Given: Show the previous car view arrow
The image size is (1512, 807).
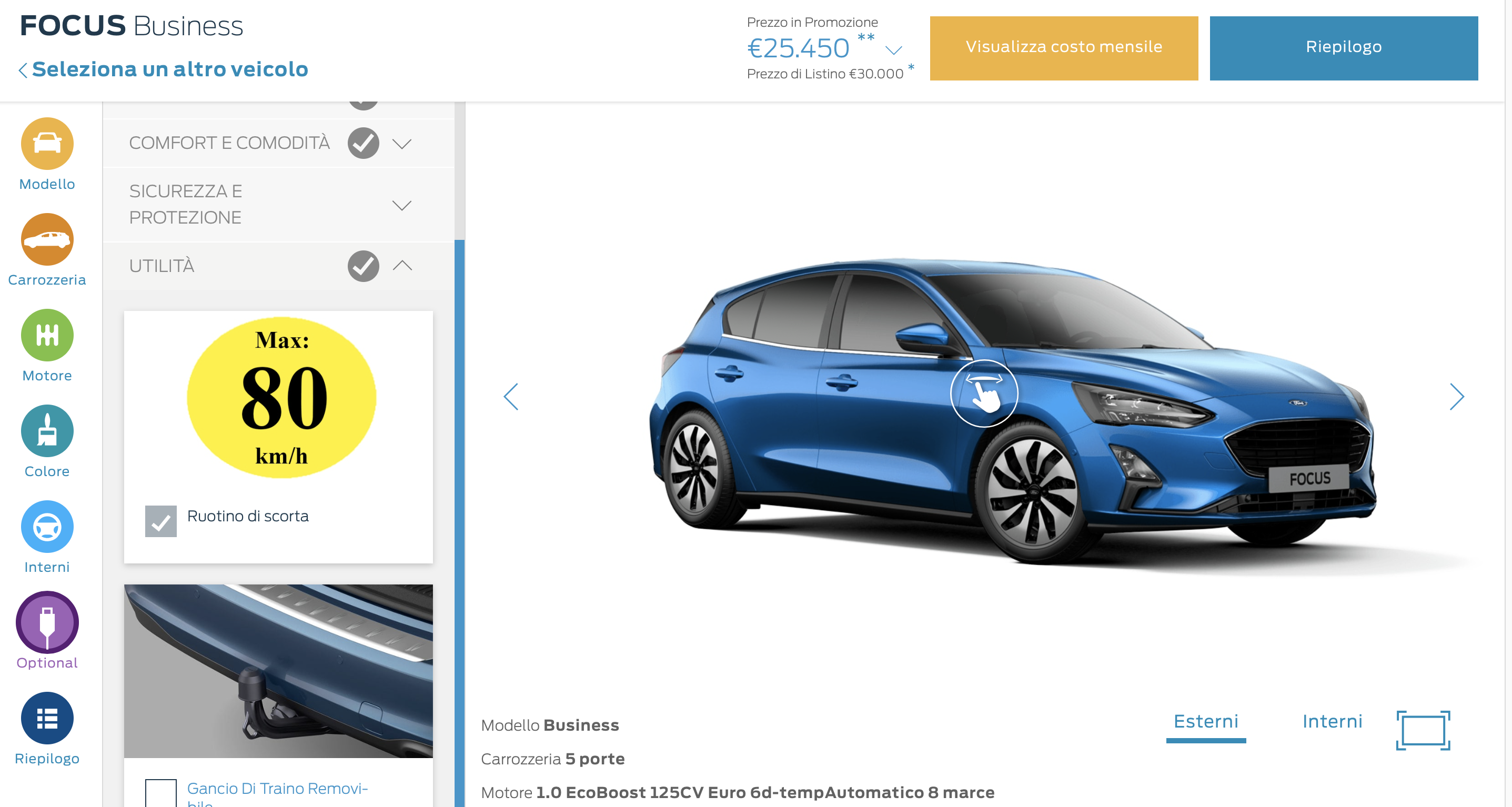Looking at the screenshot, I should [511, 397].
